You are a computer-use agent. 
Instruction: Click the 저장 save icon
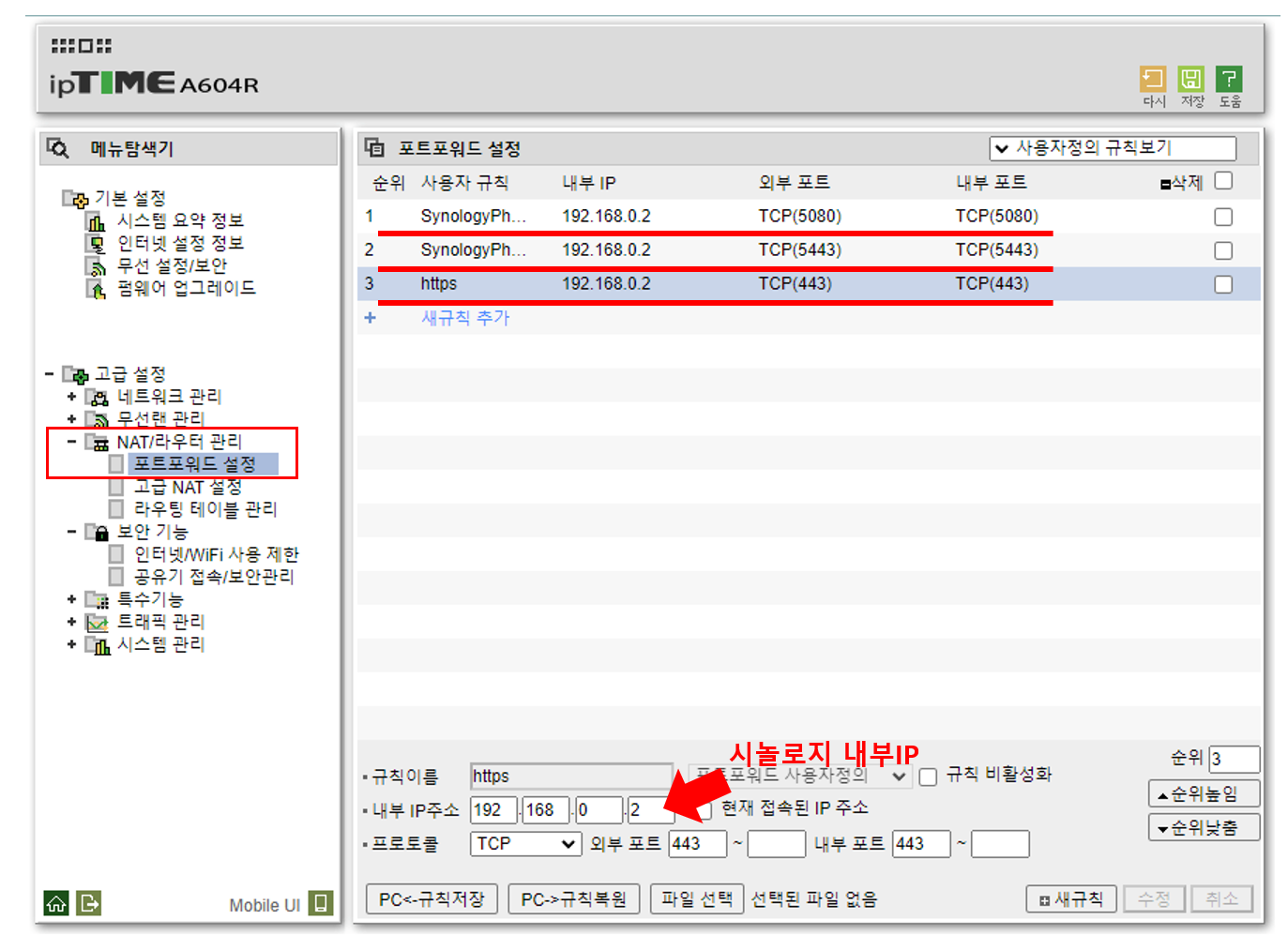click(1190, 78)
